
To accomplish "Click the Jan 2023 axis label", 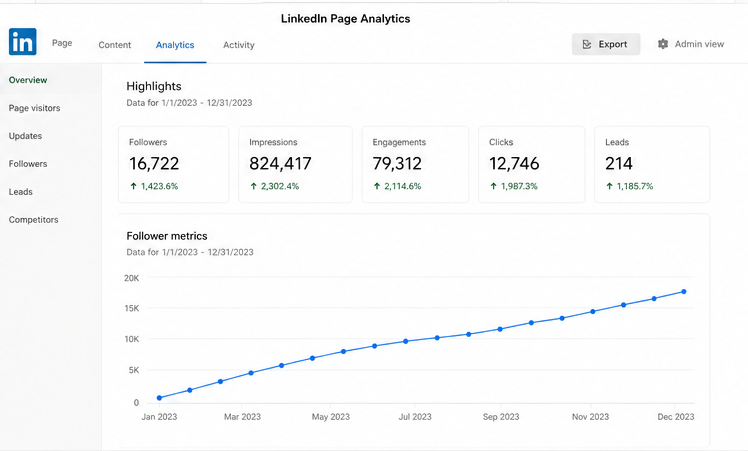I will pyautogui.click(x=159, y=417).
